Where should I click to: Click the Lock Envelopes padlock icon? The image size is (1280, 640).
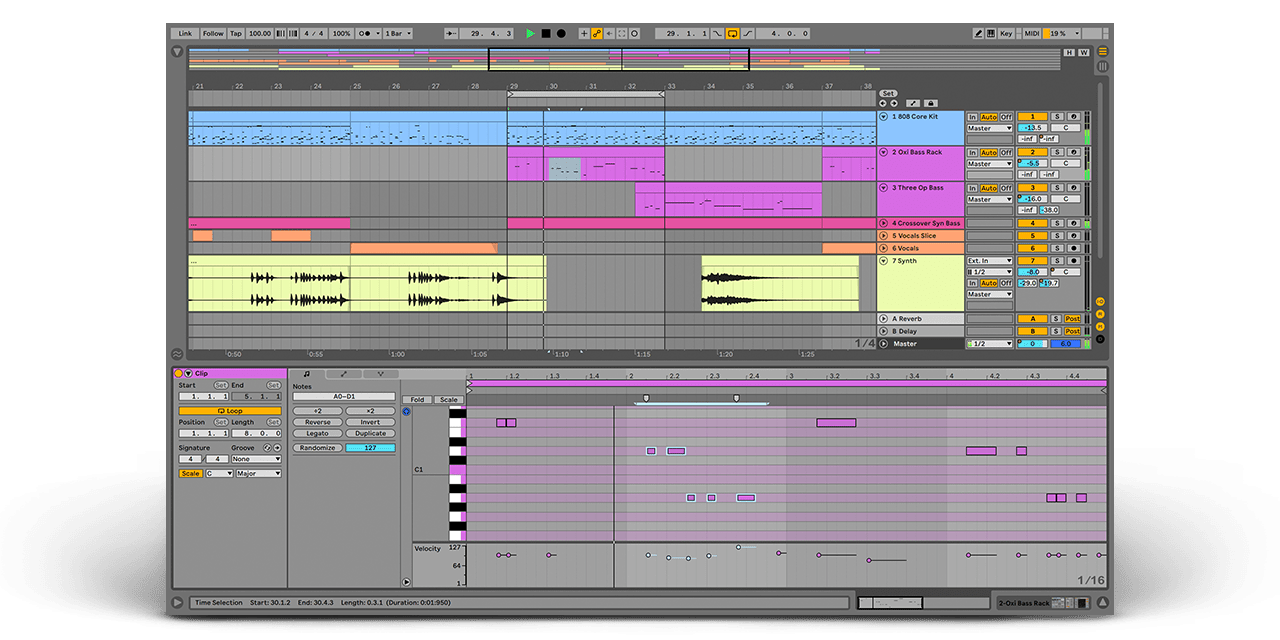click(930, 103)
